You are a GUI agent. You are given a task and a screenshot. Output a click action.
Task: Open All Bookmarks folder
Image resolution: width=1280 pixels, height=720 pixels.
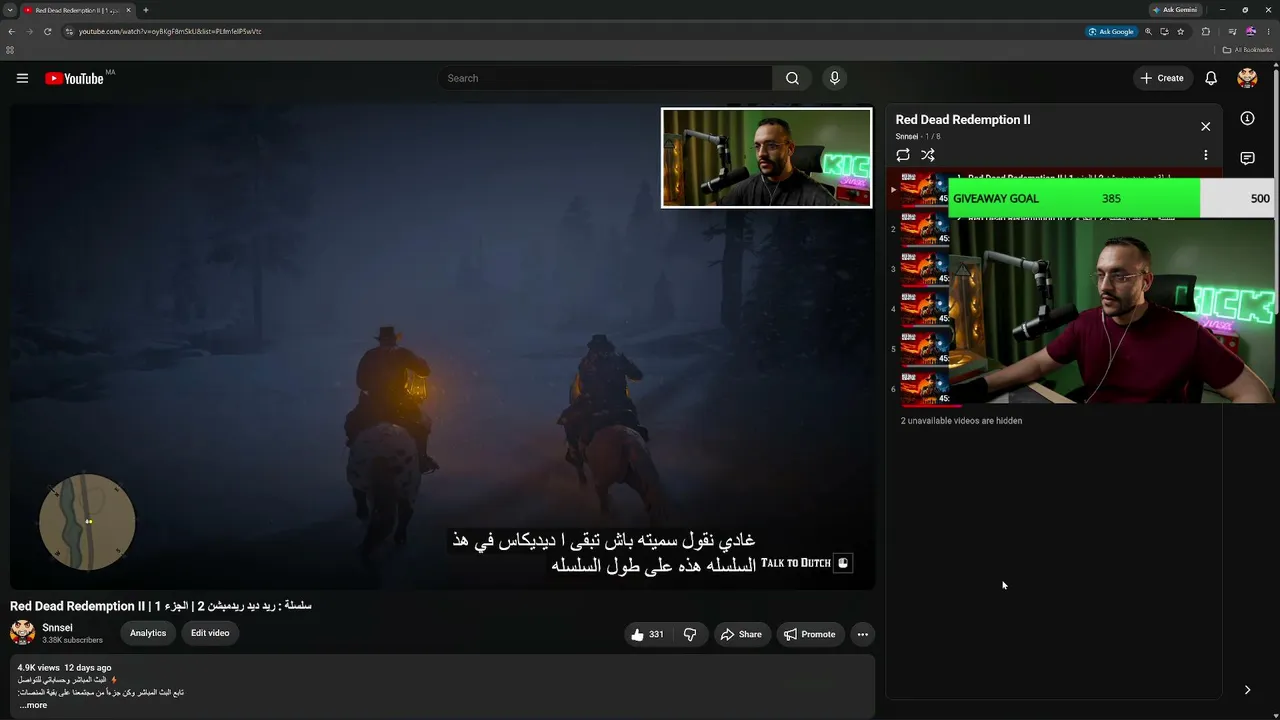[x=1248, y=49]
